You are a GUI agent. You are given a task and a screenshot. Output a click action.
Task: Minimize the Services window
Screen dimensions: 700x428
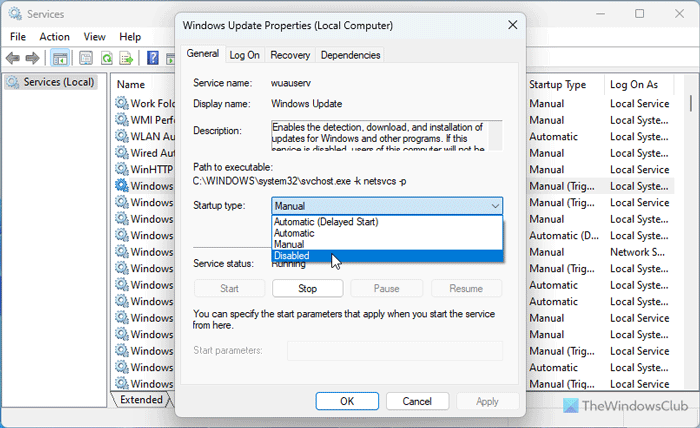[x=600, y=14]
